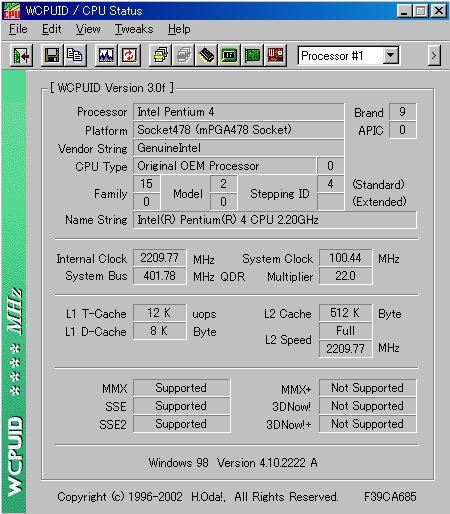
Task: Click the memory chip toolbar icon
Action: click(206, 56)
